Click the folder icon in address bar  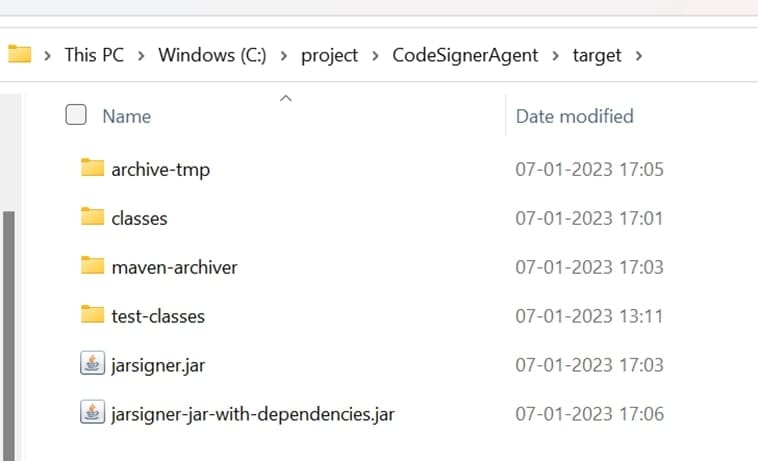19,54
